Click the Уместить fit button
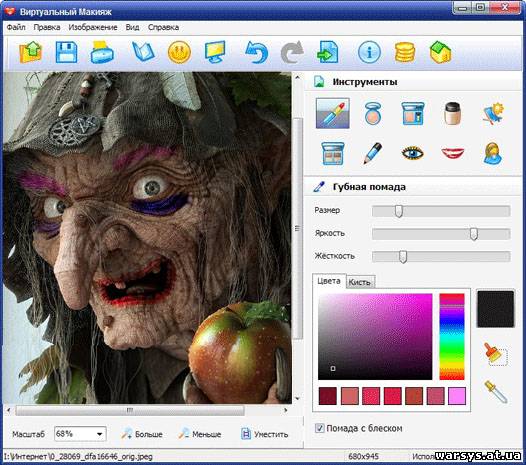Image resolution: width=526 pixels, height=465 pixels. tap(265, 434)
